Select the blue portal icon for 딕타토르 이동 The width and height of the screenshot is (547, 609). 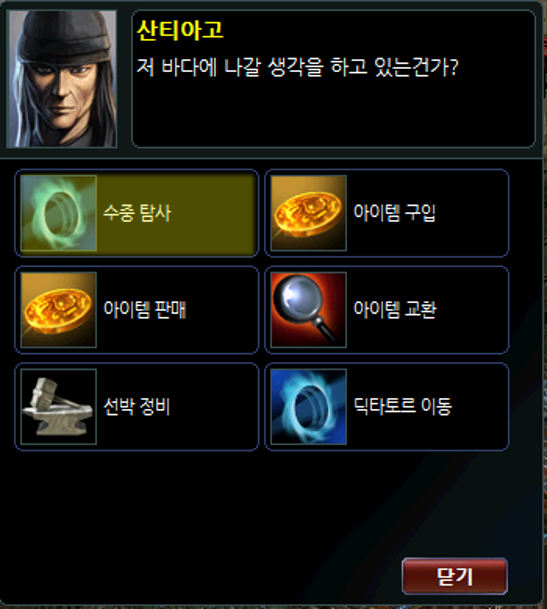coord(309,406)
